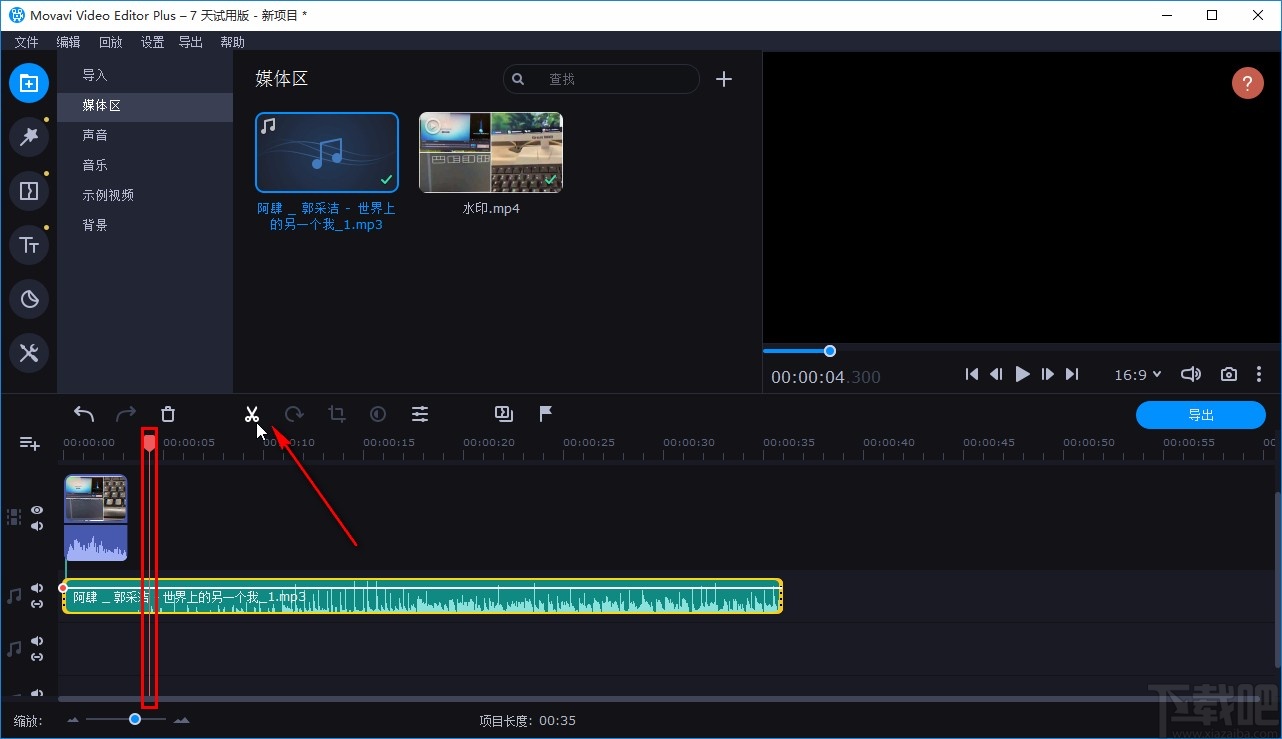This screenshot has width=1282, height=739.
Task: Add a marker with the flag icon
Action: [x=546, y=414]
